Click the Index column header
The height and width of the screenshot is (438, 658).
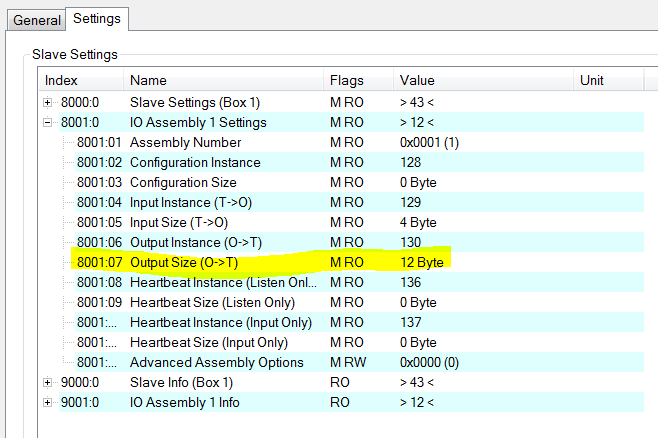(x=81, y=80)
